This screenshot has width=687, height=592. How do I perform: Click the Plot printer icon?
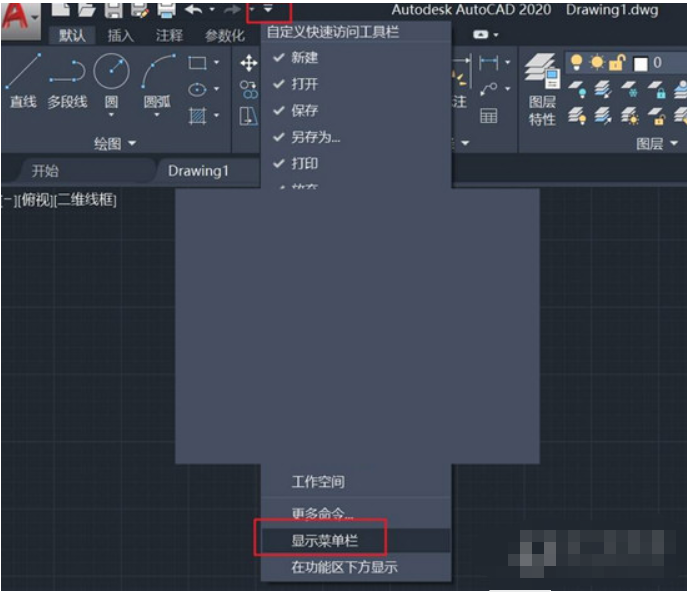[x=166, y=10]
